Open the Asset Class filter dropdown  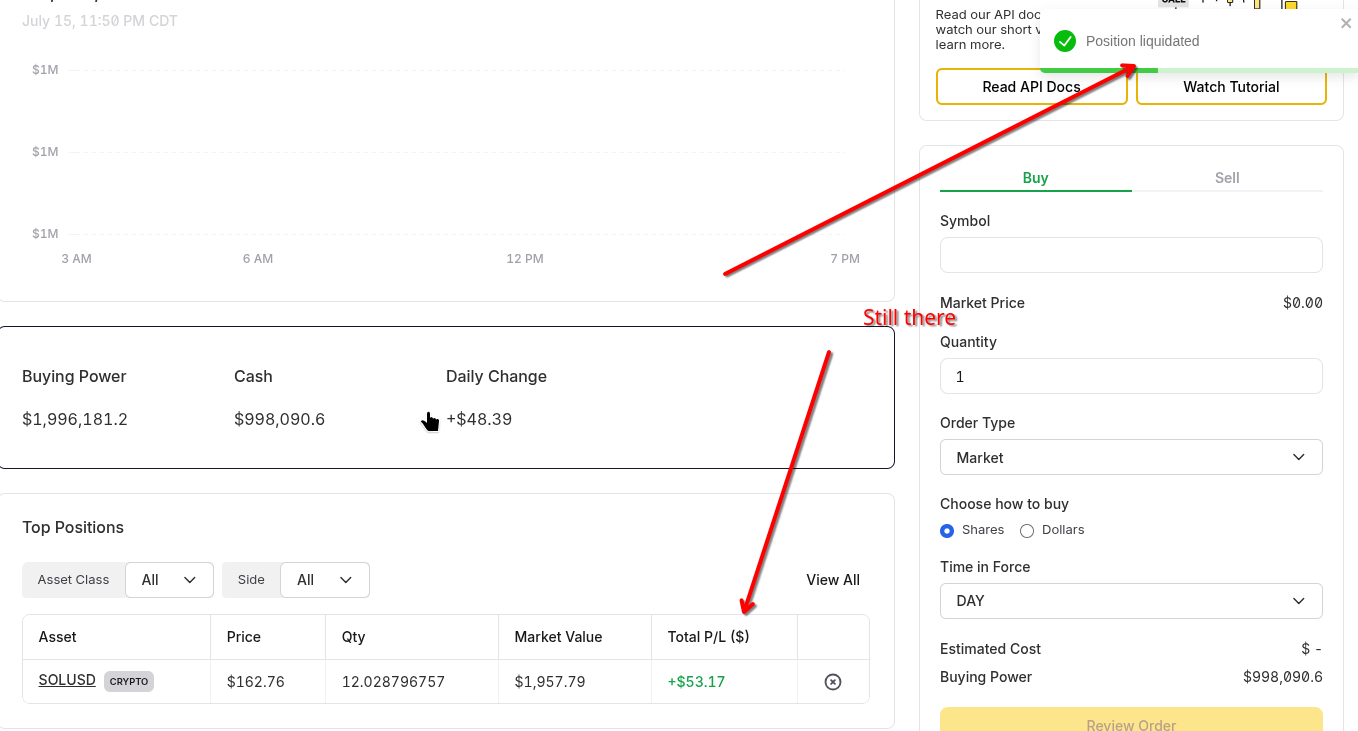(169, 580)
